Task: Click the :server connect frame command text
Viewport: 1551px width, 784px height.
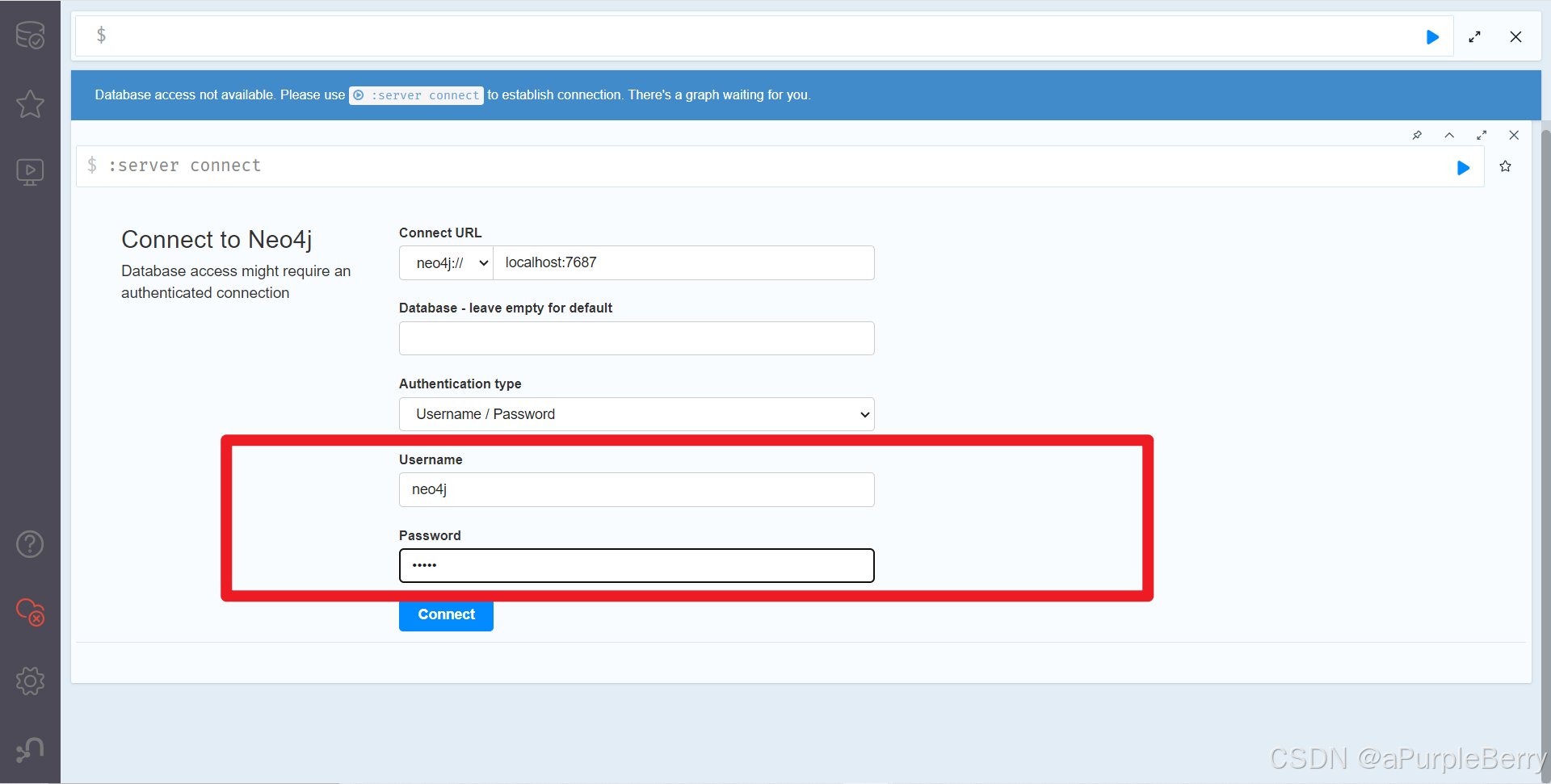Action: pos(184,166)
